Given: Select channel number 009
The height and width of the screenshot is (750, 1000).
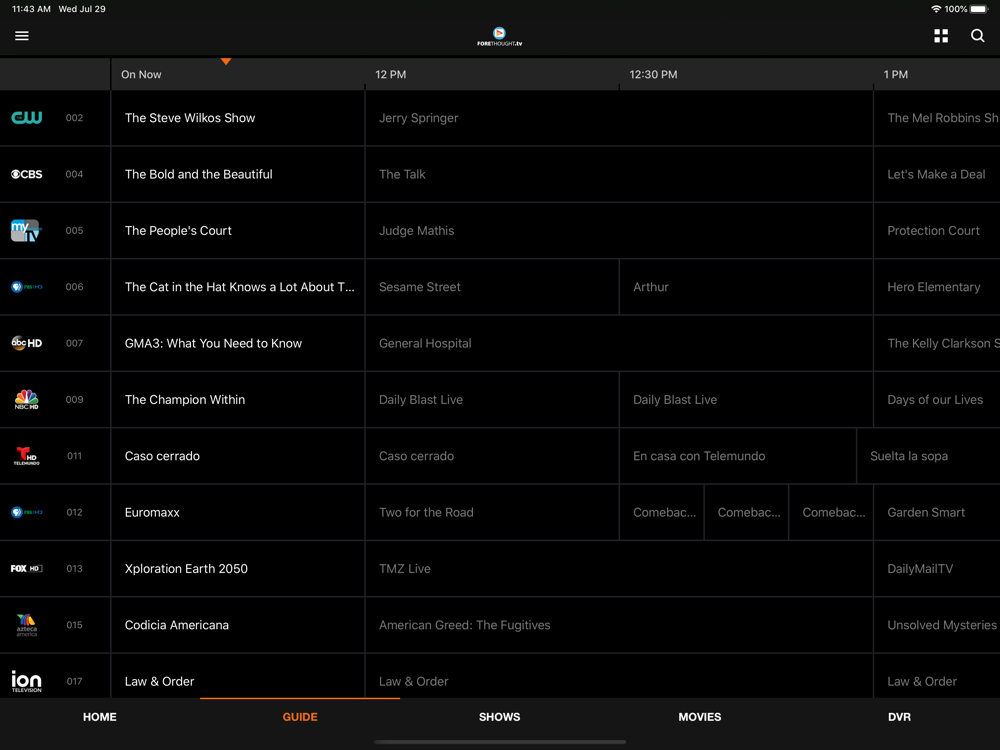Looking at the screenshot, I should coord(75,400).
